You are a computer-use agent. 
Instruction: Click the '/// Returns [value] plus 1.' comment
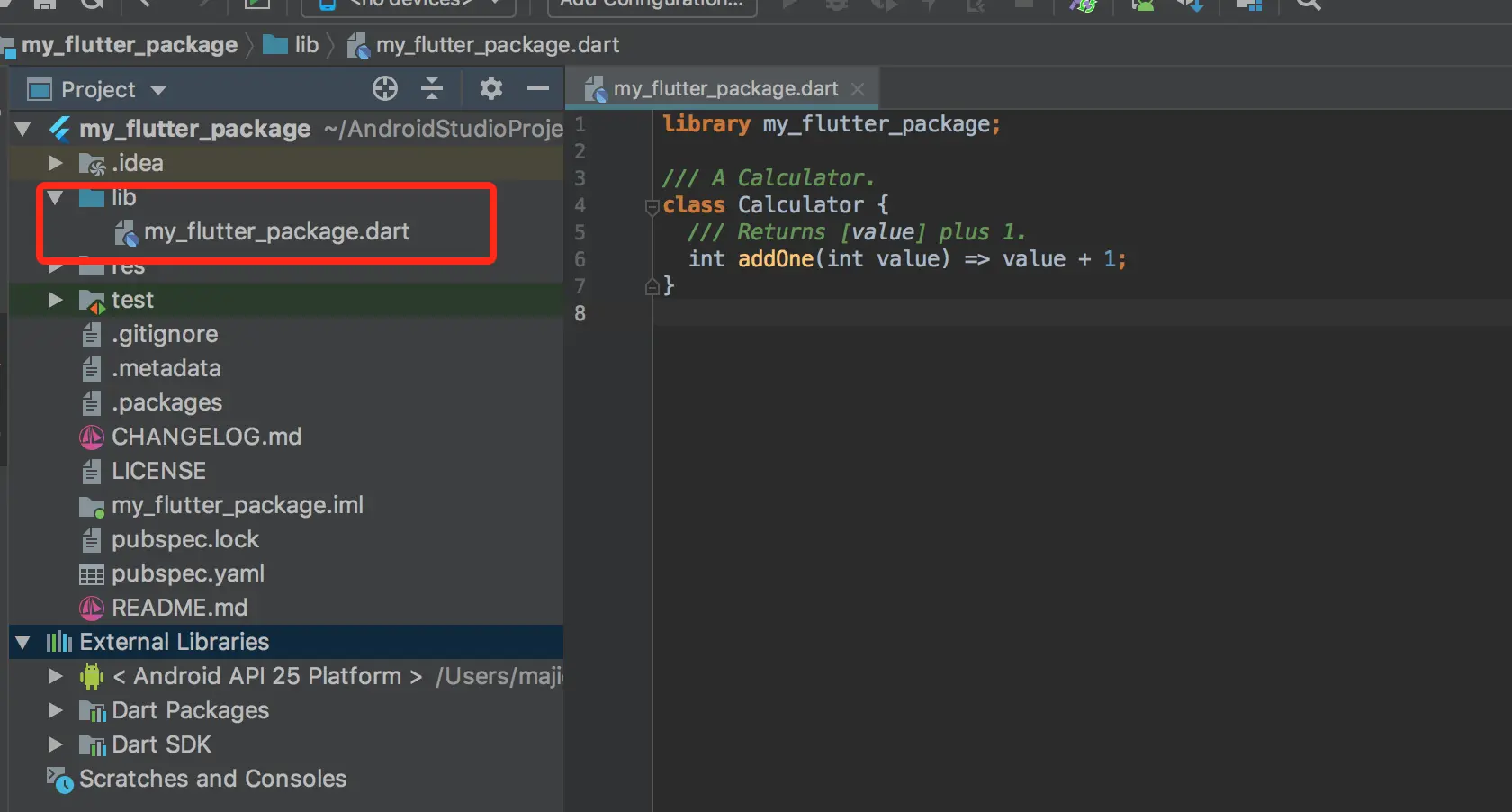(x=857, y=231)
